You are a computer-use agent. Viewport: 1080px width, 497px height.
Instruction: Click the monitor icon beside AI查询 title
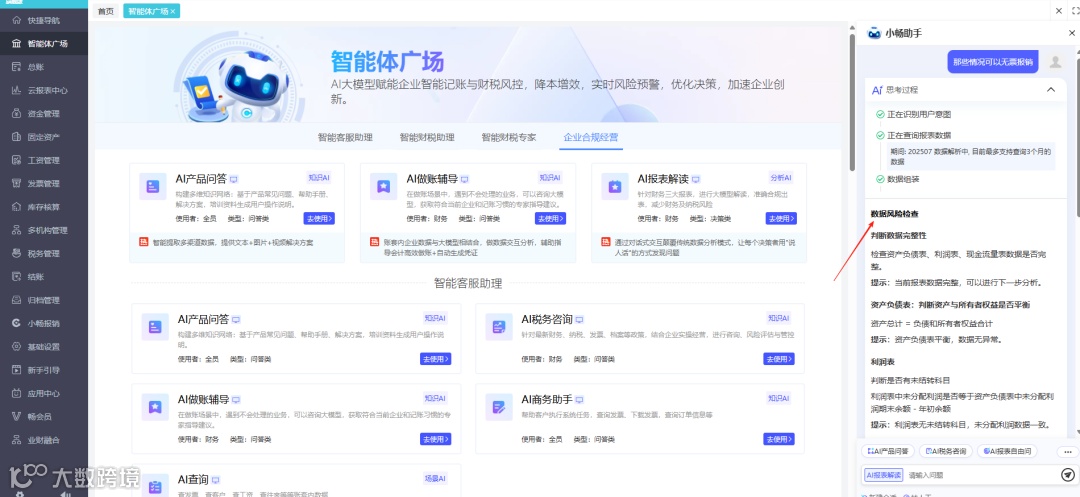click(215, 480)
